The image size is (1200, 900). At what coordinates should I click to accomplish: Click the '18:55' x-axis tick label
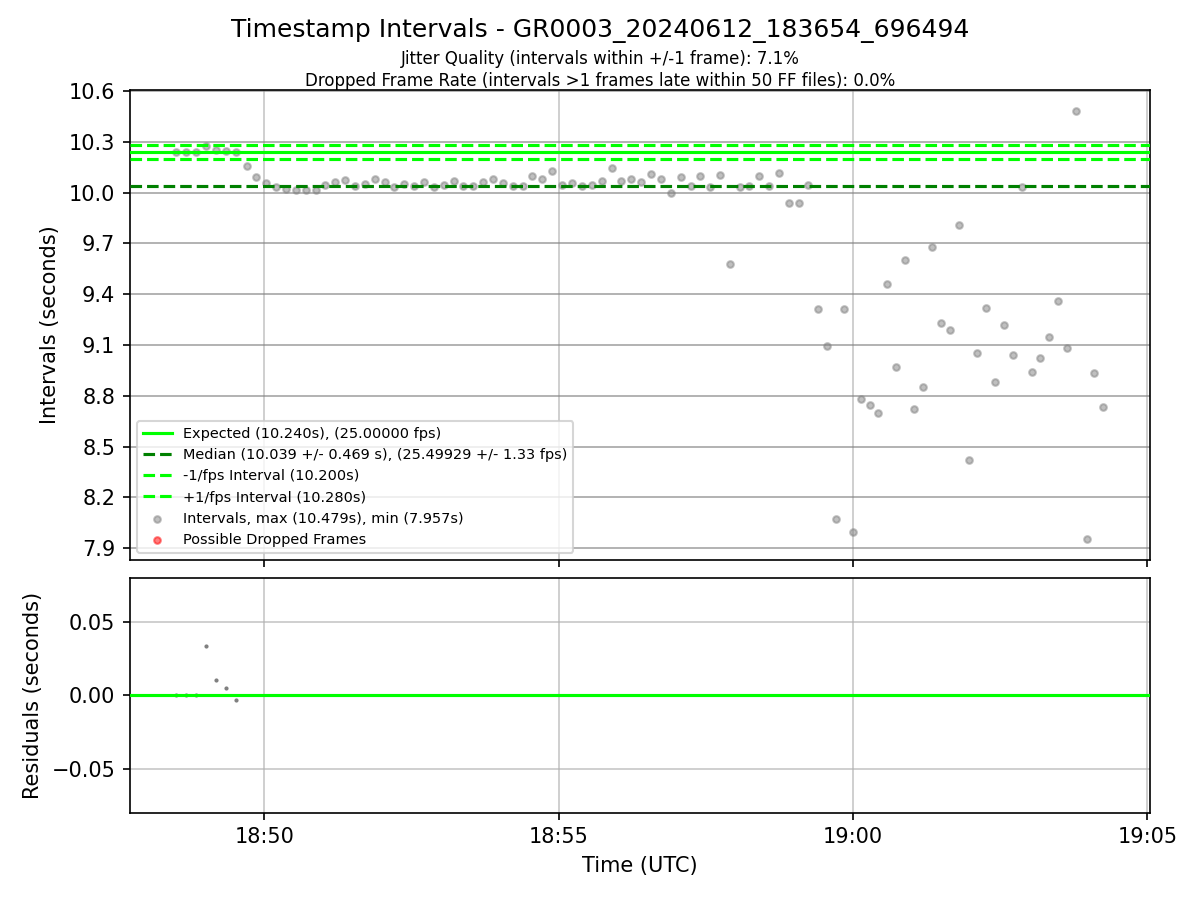(558, 834)
